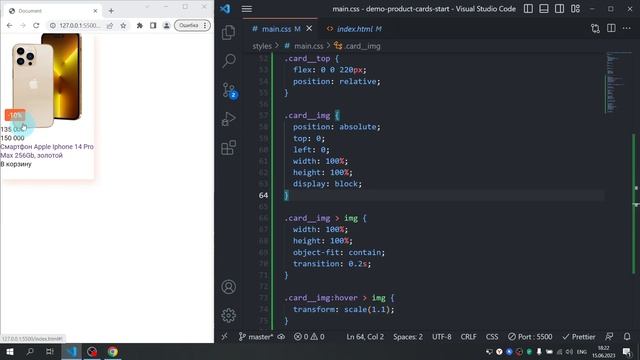Click the В корзину button
The width and height of the screenshot is (640, 360).
click(x=16, y=164)
